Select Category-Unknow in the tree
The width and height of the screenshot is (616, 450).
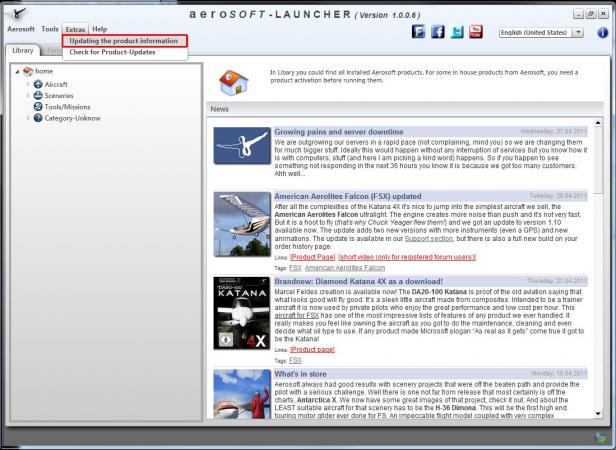[x=72, y=118]
